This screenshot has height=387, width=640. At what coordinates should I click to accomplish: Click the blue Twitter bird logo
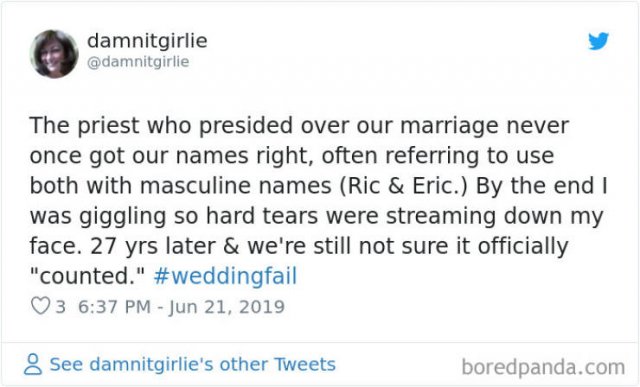click(598, 41)
